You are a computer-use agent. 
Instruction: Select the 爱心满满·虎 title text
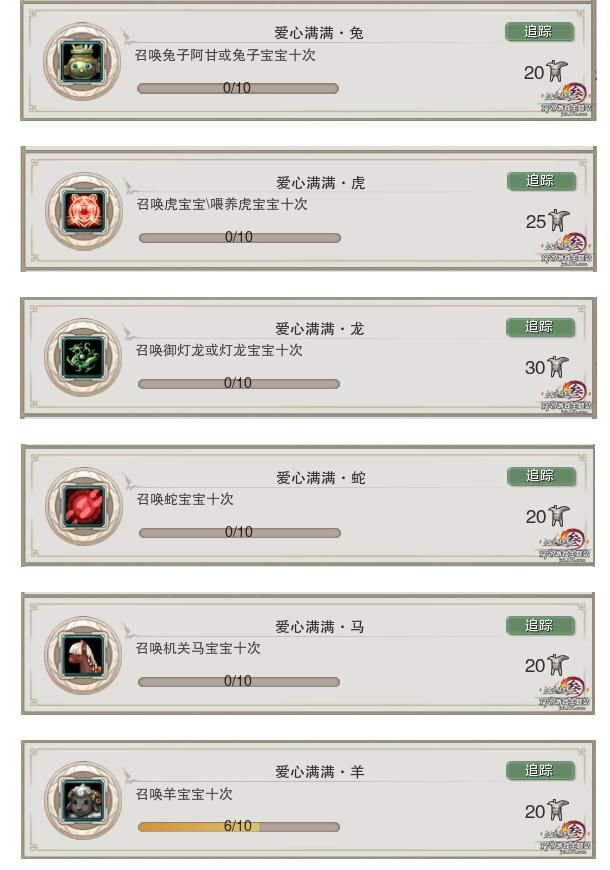tap(320, 183)
